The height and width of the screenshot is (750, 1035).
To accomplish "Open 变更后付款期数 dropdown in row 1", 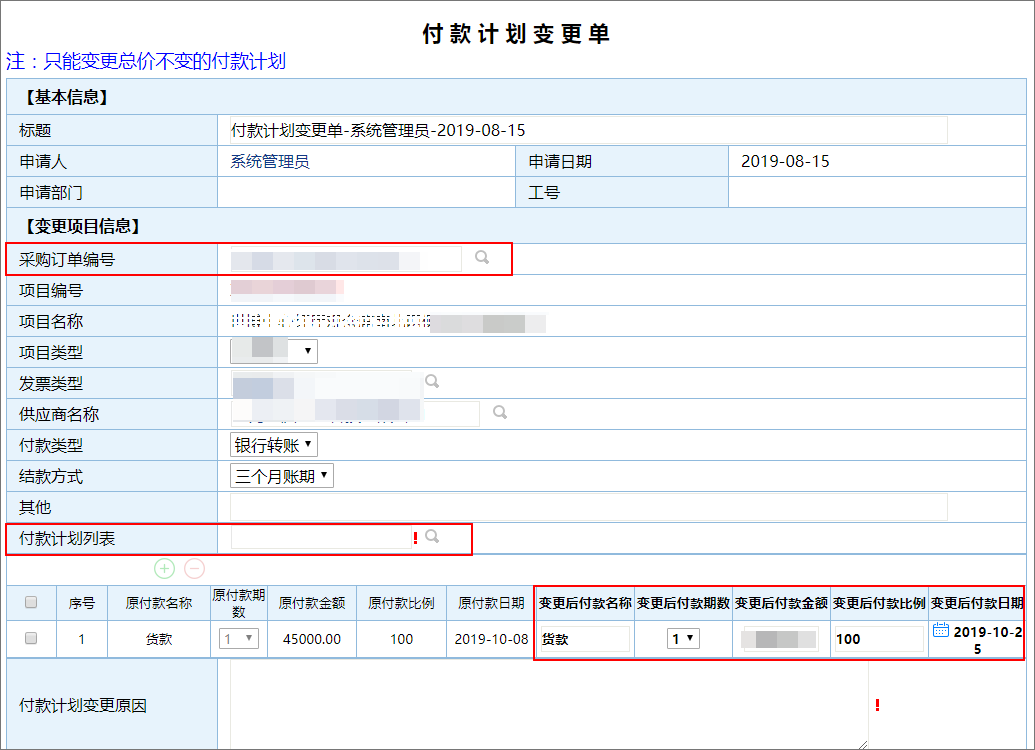I will (683, 638).
